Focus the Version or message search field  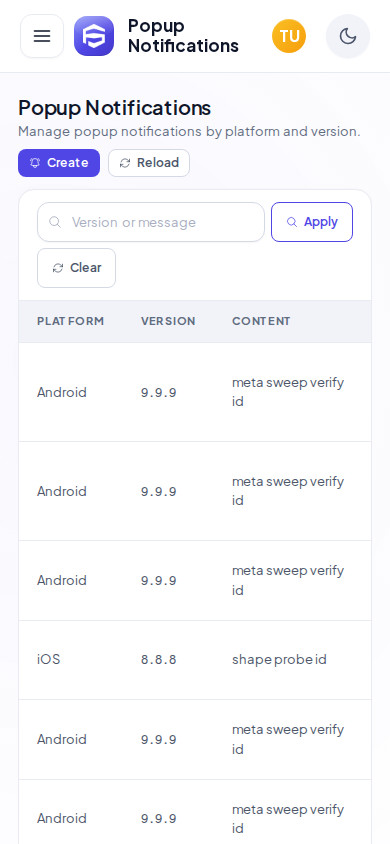click(x=151, y=222)
